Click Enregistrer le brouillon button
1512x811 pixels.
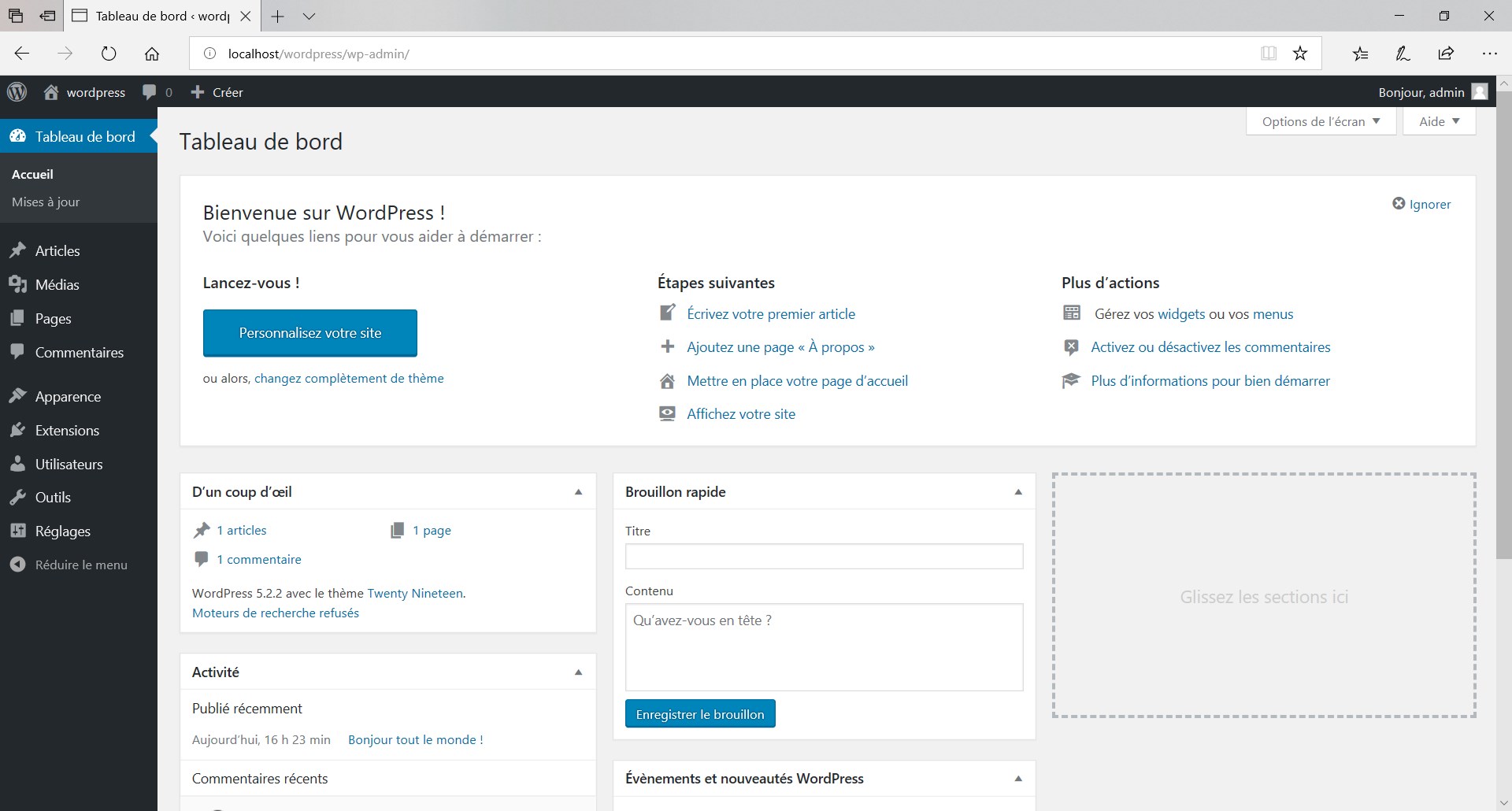pos(700,714)
